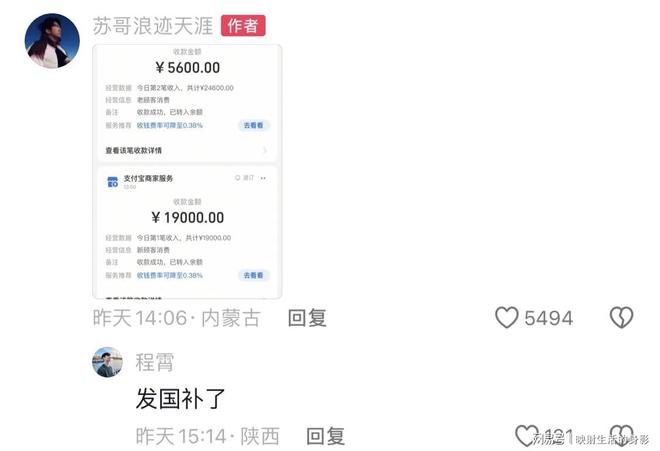Dislike the author's comment via broken heart
Screen dimensions: 660x451
coord(621,317)
